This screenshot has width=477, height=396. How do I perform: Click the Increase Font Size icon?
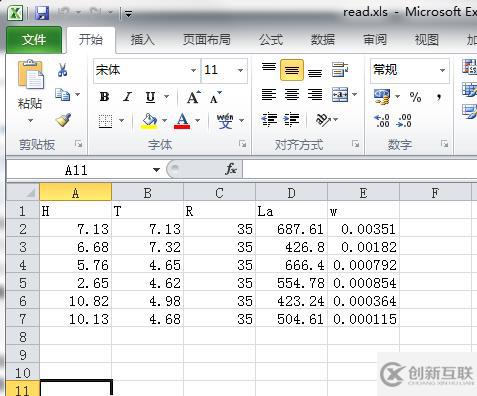coord(194,97)
